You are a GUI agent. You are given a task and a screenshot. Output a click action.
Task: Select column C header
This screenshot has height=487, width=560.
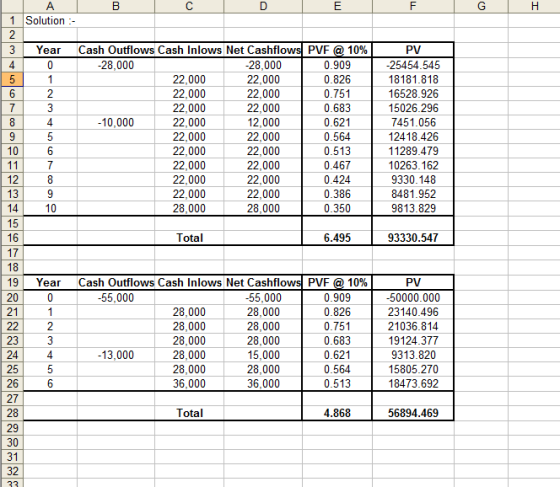tap(189, 6)
